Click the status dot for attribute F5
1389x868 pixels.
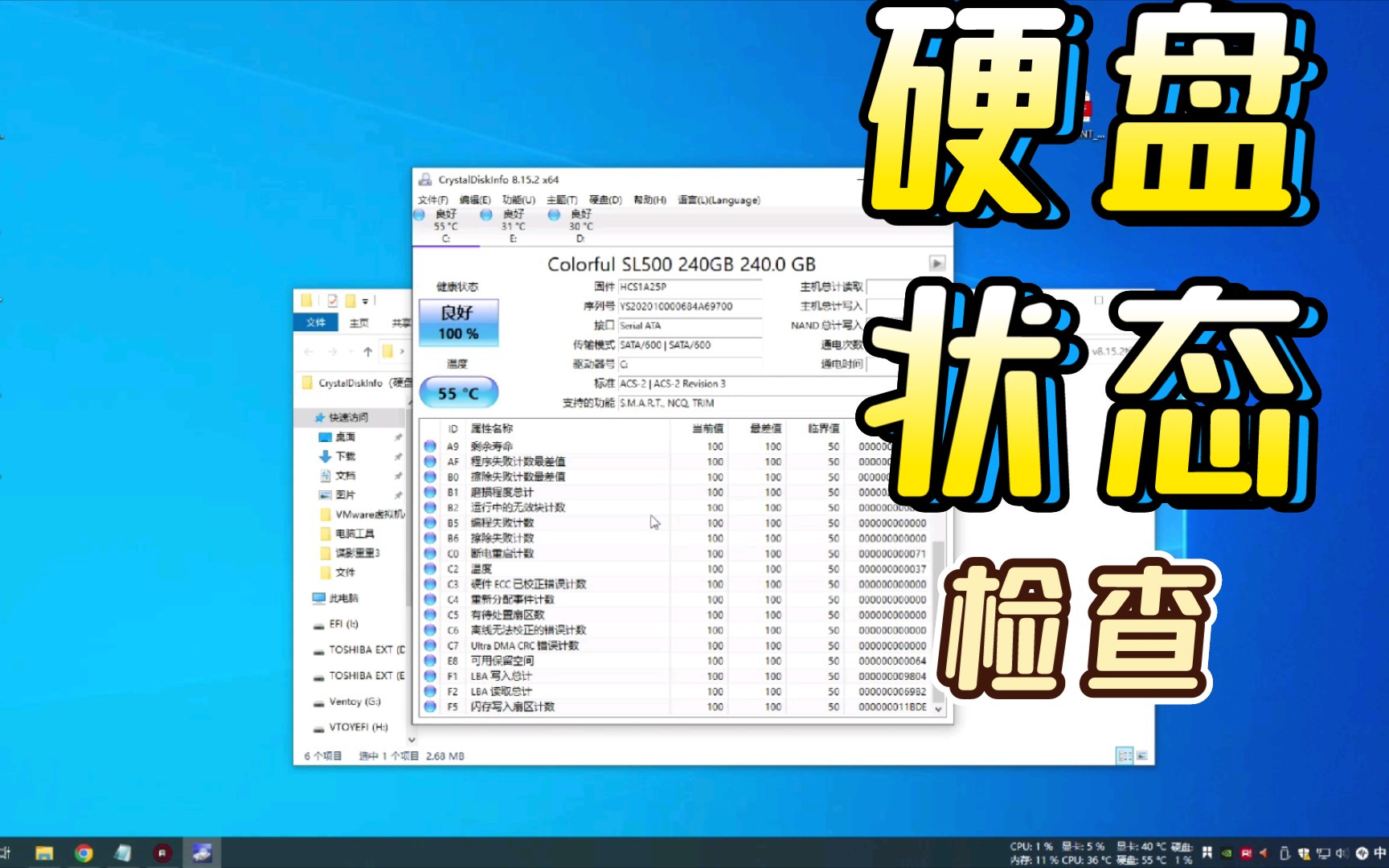(x=430, y=706)
